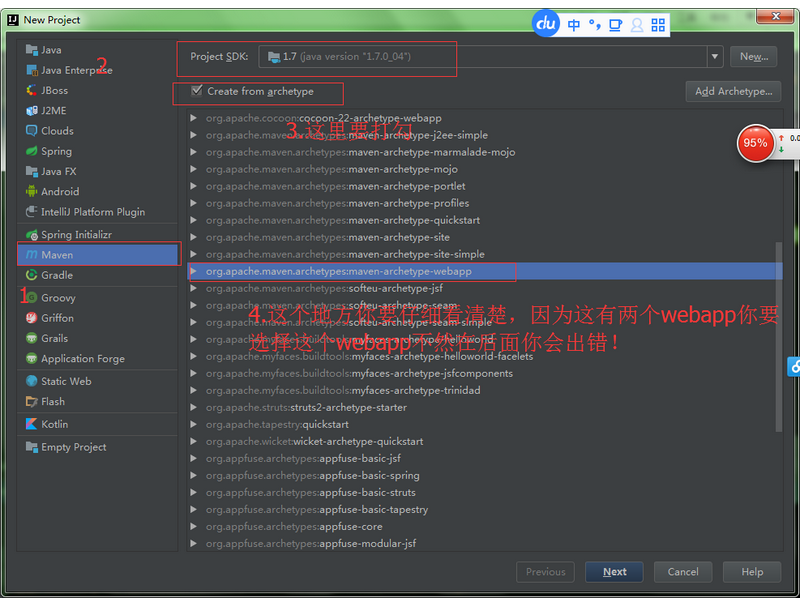Select the Empty Project icon
Screen dimensions: 808x610
31,447
